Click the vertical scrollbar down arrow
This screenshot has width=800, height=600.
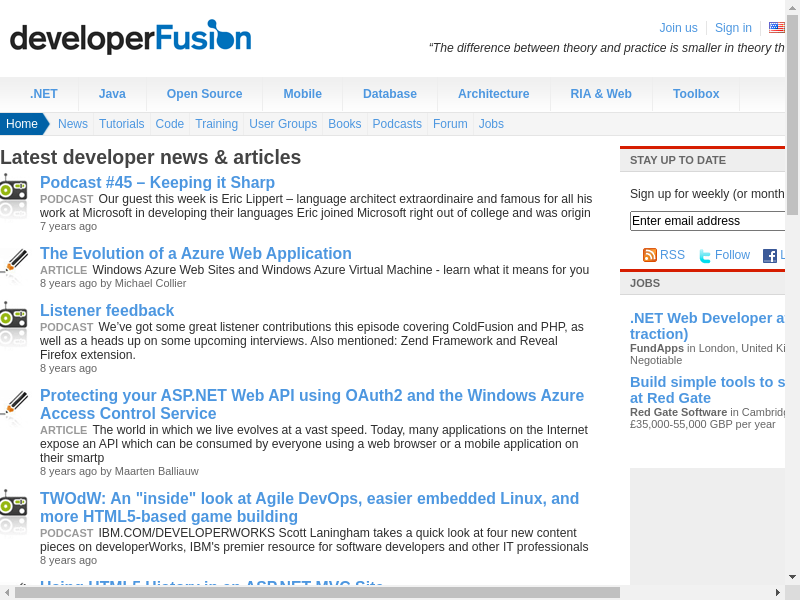click(792, 577)
